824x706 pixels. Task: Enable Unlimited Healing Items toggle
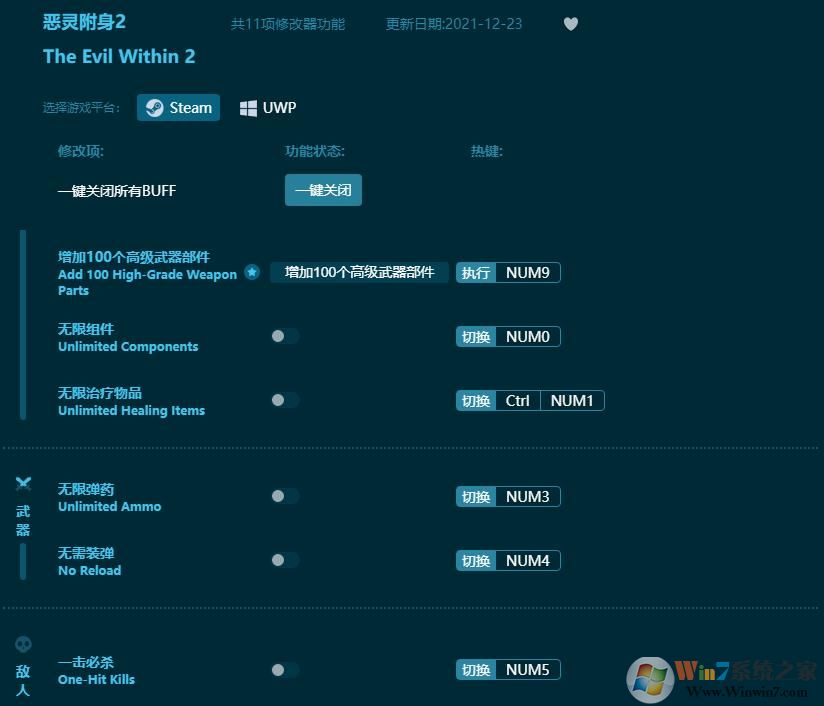pos(285,400)
